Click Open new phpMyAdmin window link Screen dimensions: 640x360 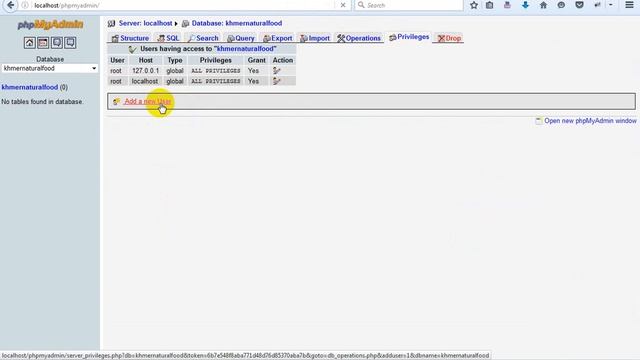point(590,121)
